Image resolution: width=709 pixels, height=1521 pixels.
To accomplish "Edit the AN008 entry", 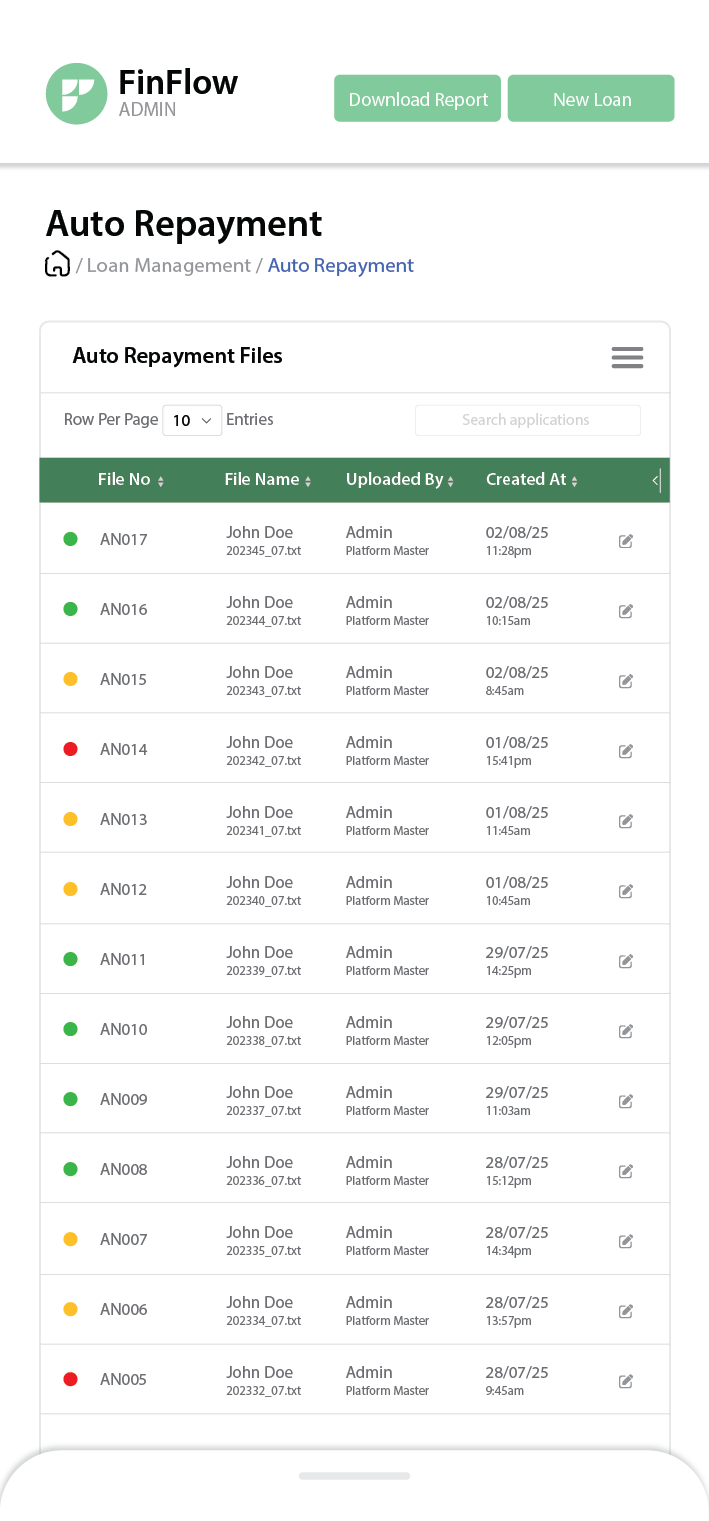I will 626,1171.
